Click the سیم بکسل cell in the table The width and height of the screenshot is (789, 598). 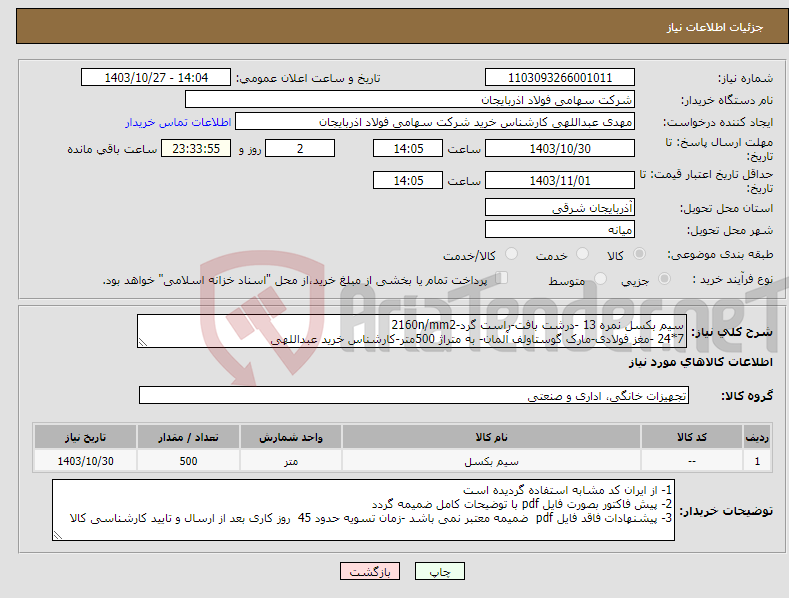coord(491,461)
